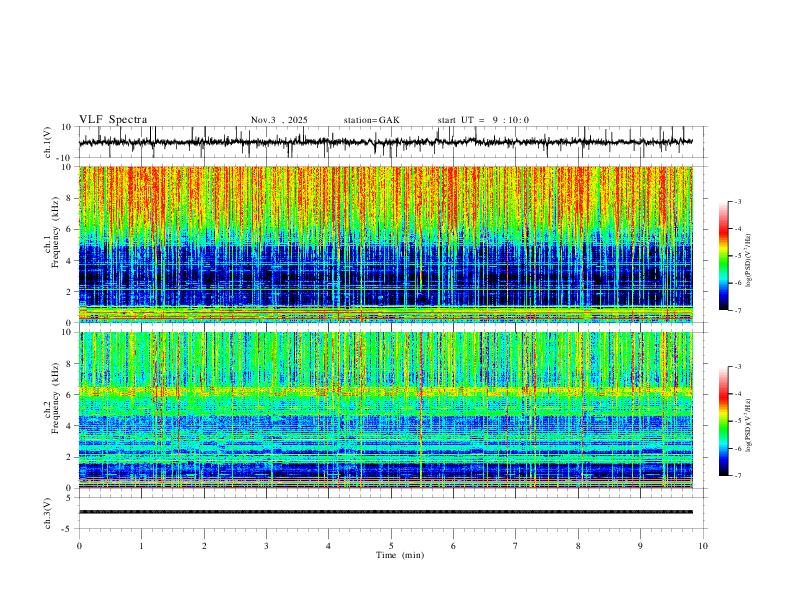This screenshot has width=792, height=612.
Task: Click the ch.2 'Frequency (kHz)' axis label
Action: (56, 397)
